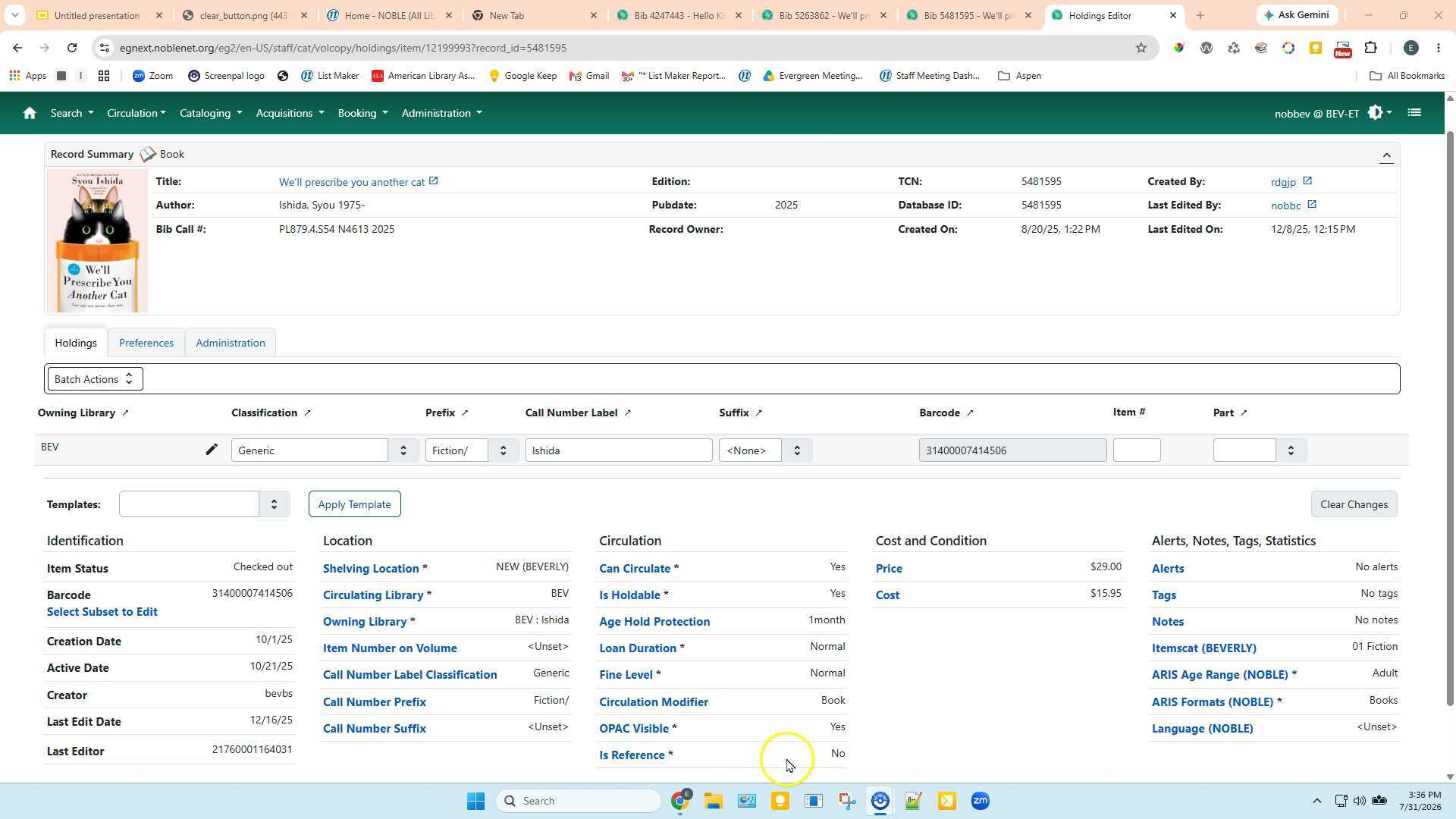Switch to the Preferences tab

pos(146,343)
